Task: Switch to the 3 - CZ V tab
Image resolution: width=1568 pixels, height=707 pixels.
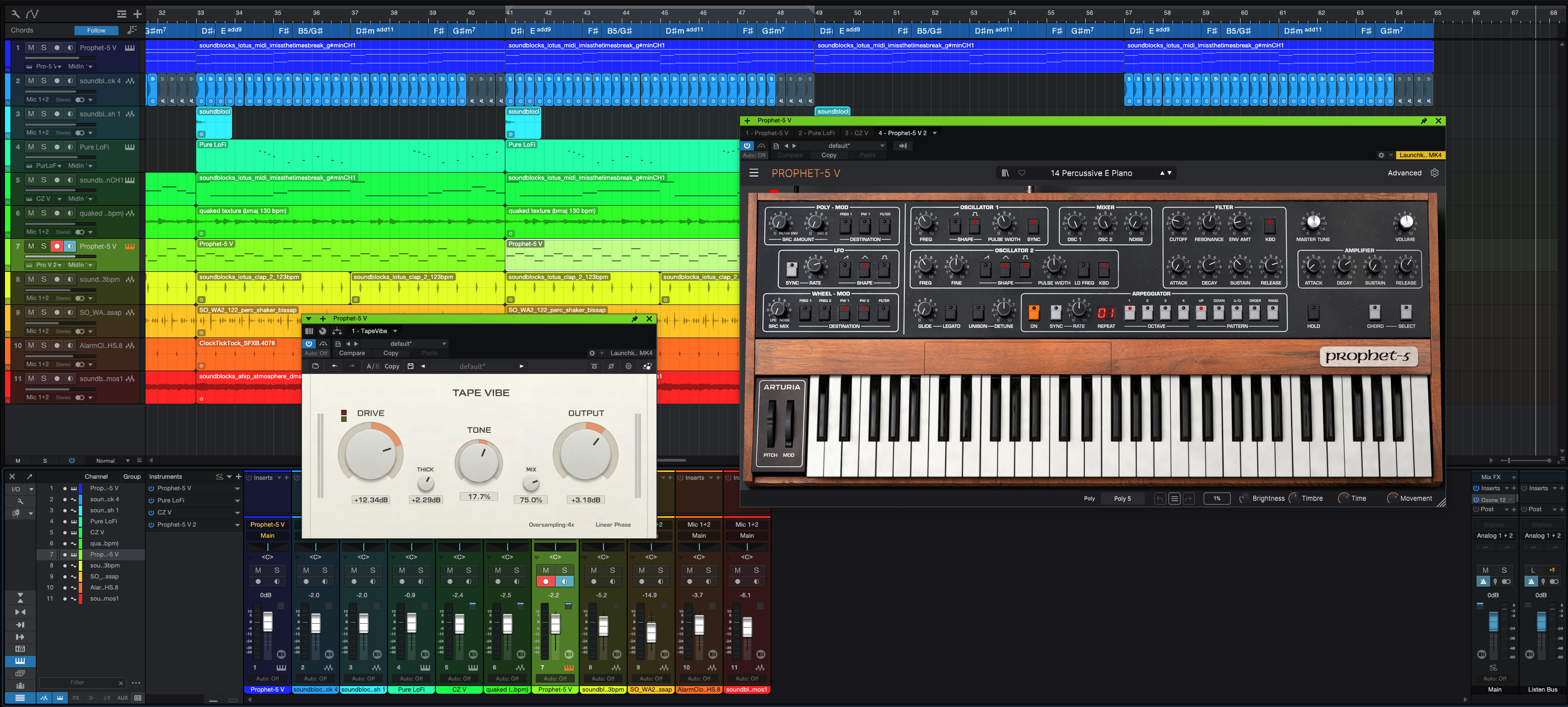Action: pos(856,133)
